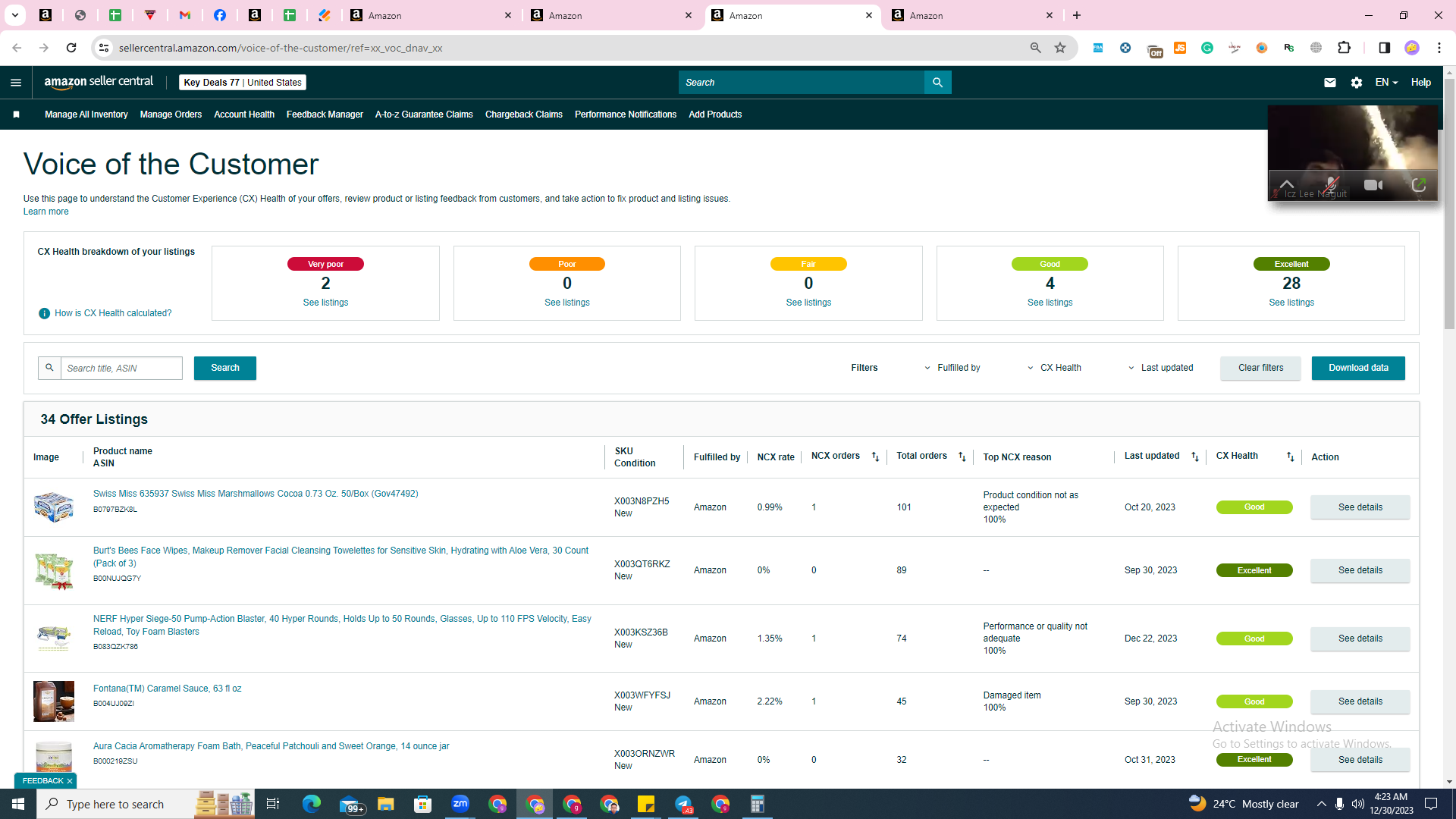Click the info icon beside CX Health calculated
Viewport: 1456px width, 819px height.
point(45,313)
